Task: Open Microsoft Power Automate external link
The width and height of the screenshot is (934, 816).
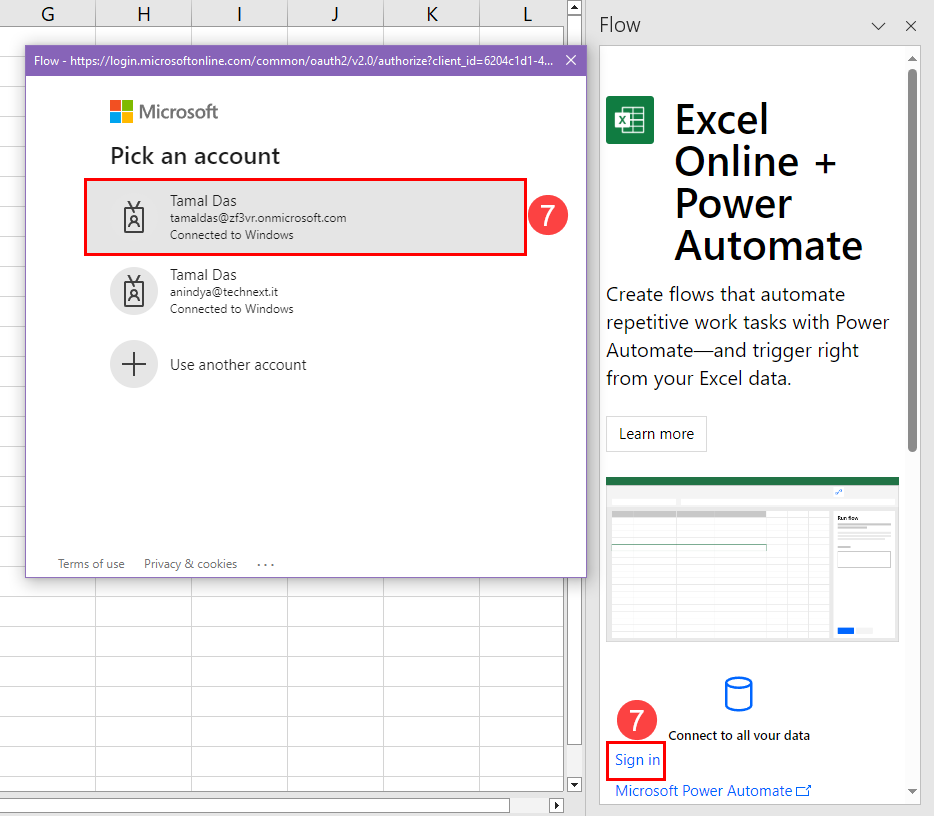Action: pyautogui.click(x=713, y=790)
